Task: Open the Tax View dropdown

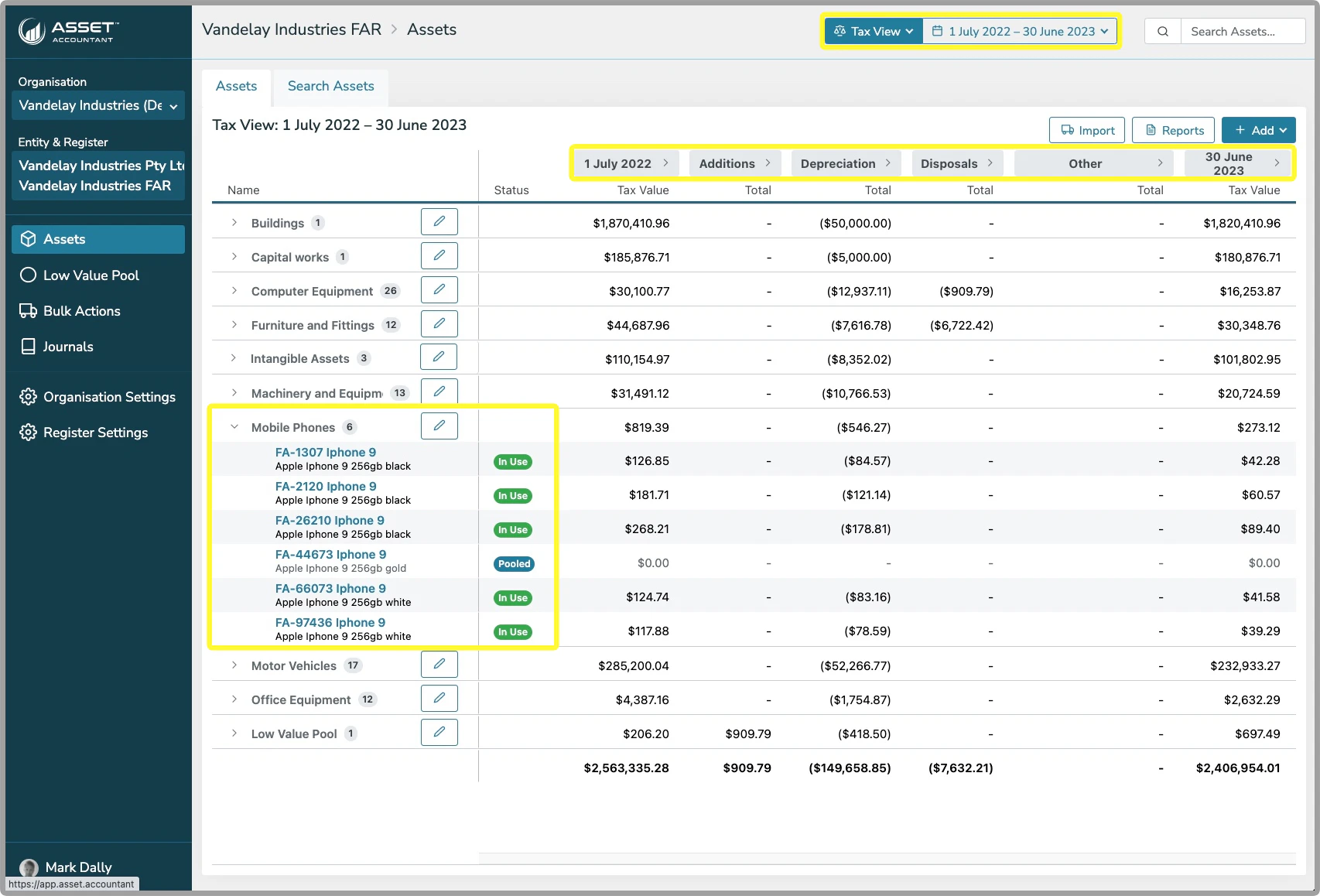Action: (873, 31)
